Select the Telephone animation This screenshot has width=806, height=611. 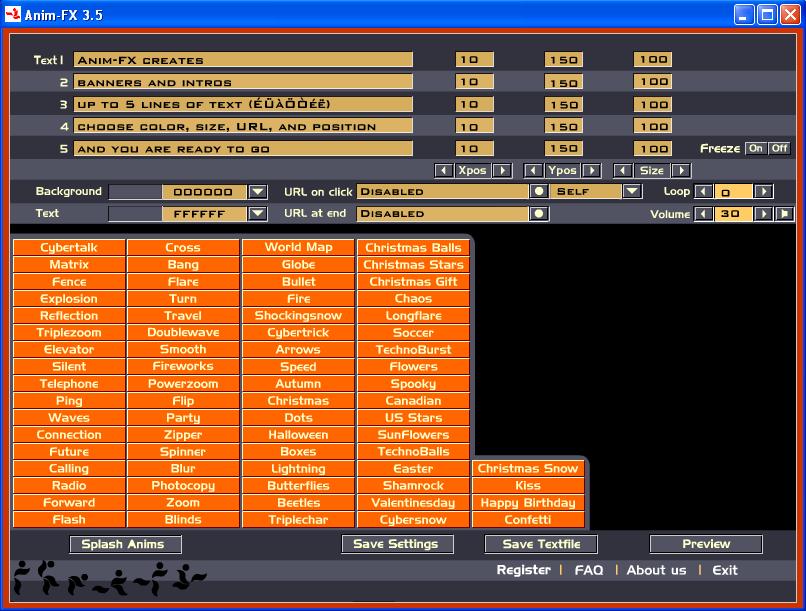pos(69,384)
